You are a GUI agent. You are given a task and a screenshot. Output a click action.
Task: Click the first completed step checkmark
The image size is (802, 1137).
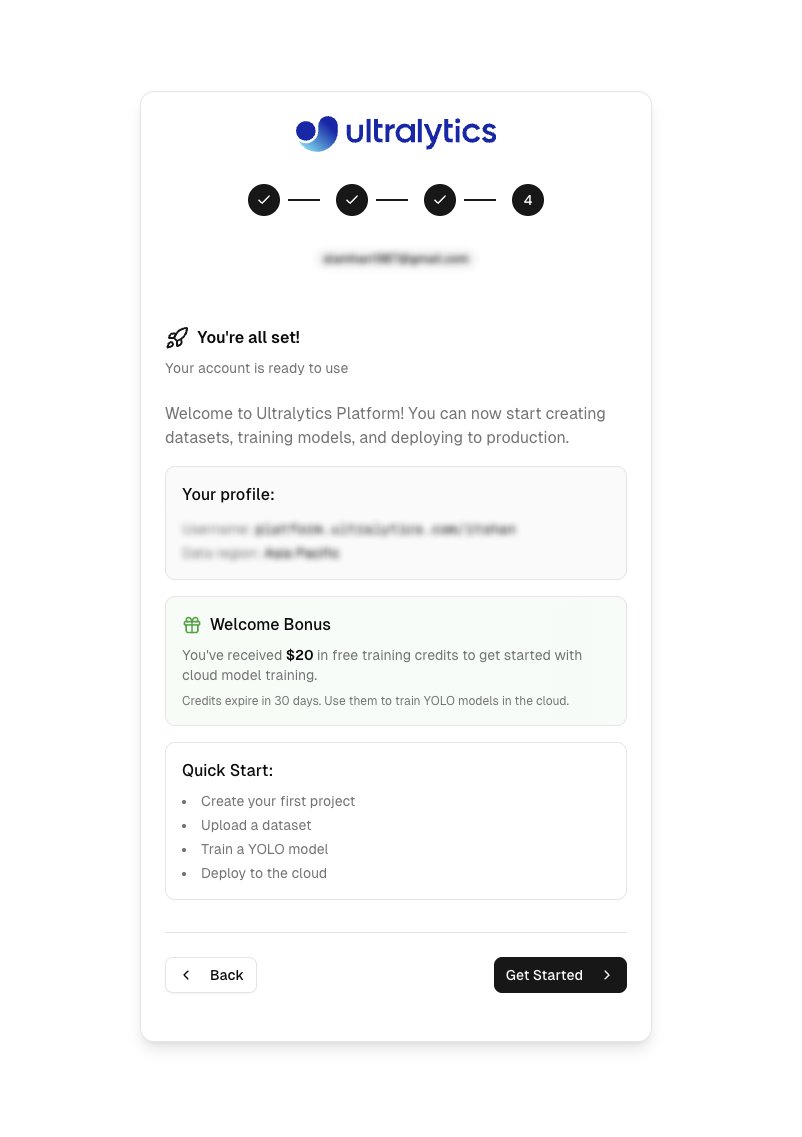pyautogui.click(x=264, y=200)
